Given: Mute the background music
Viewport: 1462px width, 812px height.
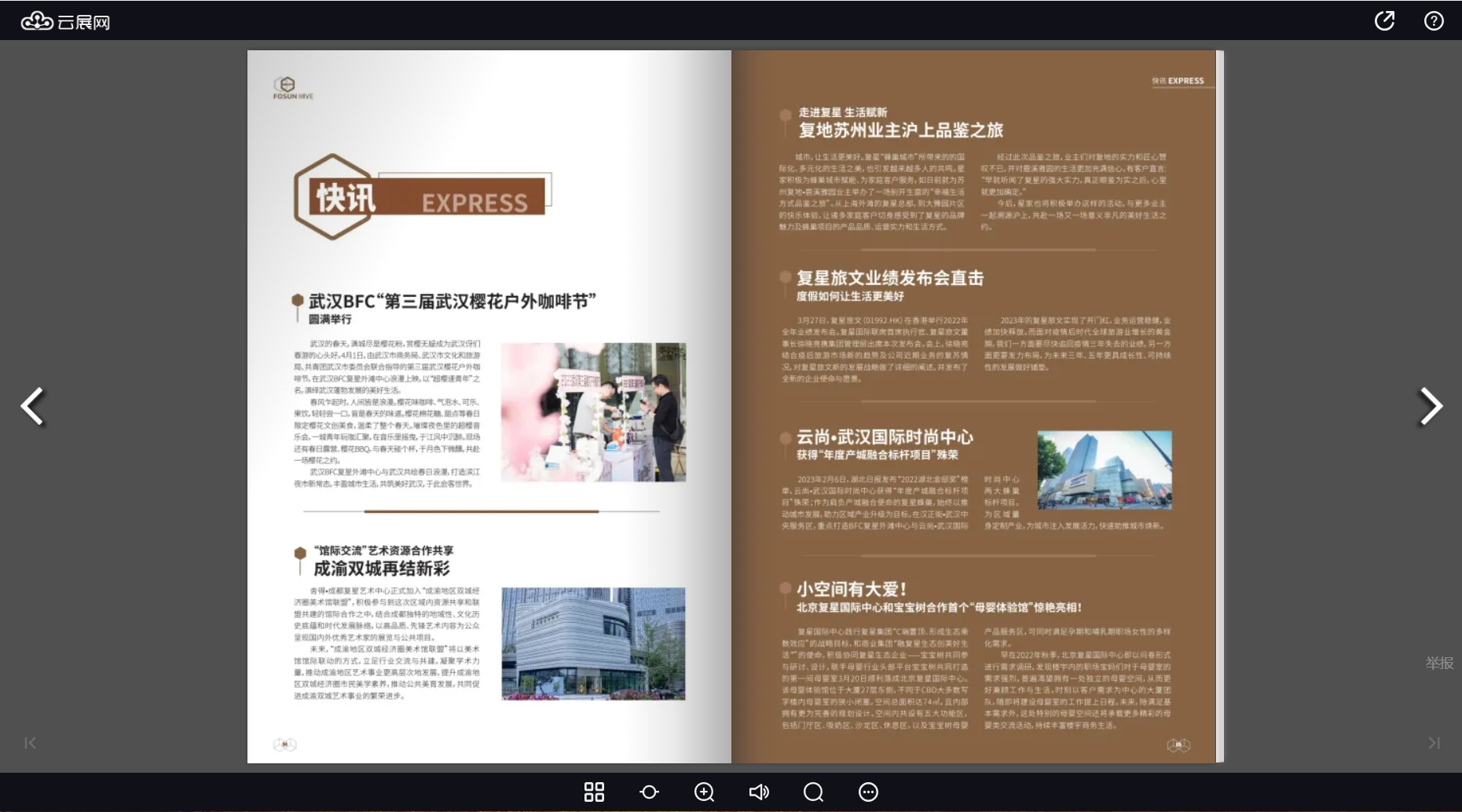Looking at the screenshot, I should coord(759,792).
